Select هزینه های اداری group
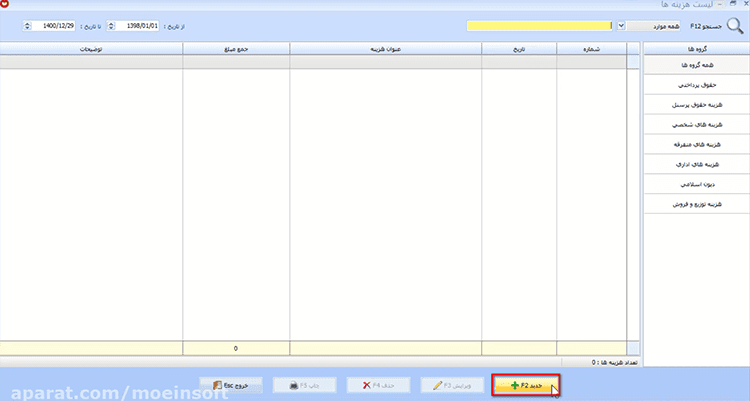 [x=697, y=164]
